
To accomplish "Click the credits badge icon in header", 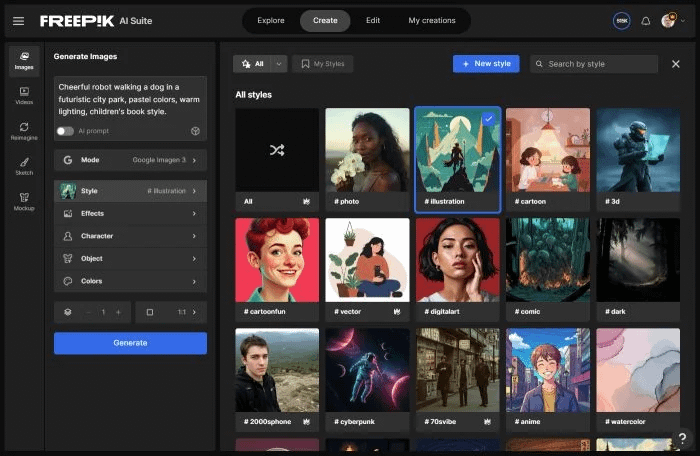I will (622, 21).
